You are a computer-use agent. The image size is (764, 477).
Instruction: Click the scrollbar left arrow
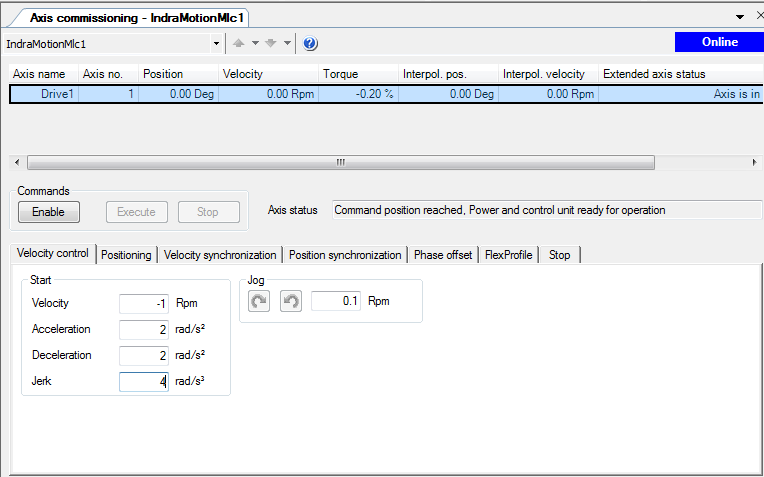click(17, 162)
